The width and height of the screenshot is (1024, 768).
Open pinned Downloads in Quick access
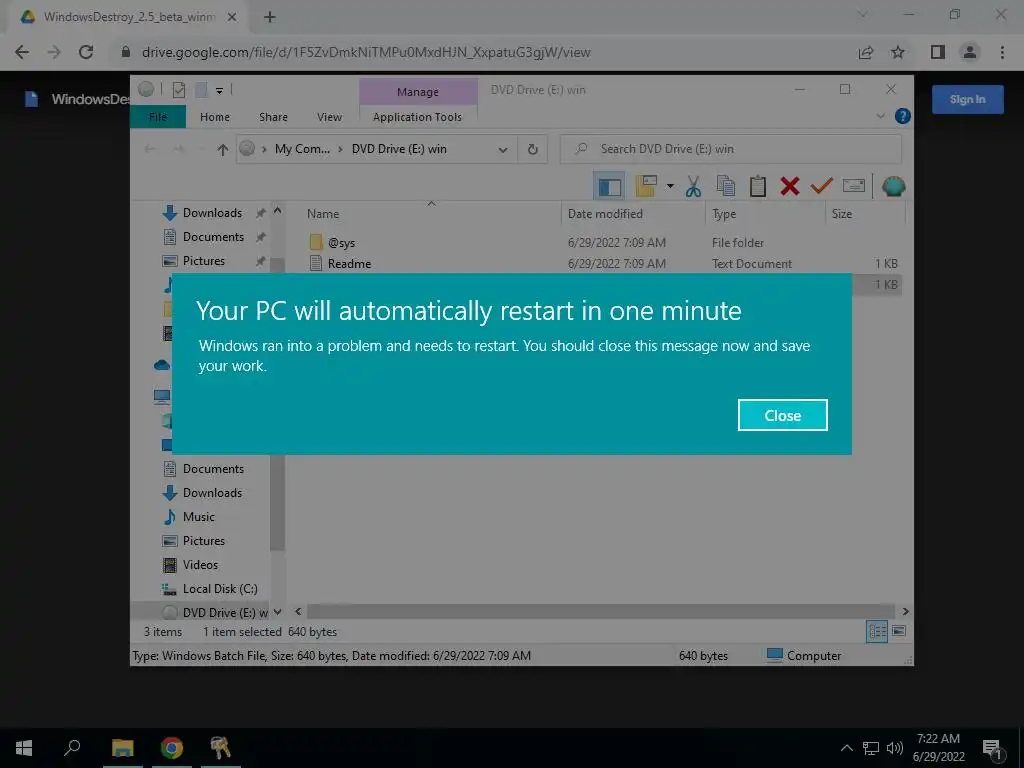[212, 213]
